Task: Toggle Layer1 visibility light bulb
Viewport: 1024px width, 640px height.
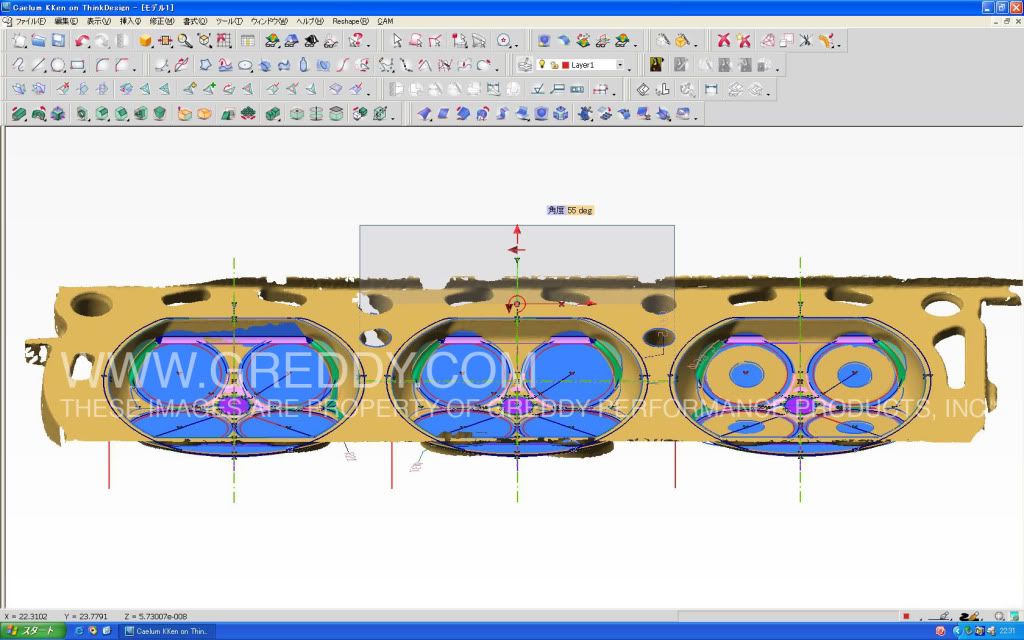Action: 542,65
